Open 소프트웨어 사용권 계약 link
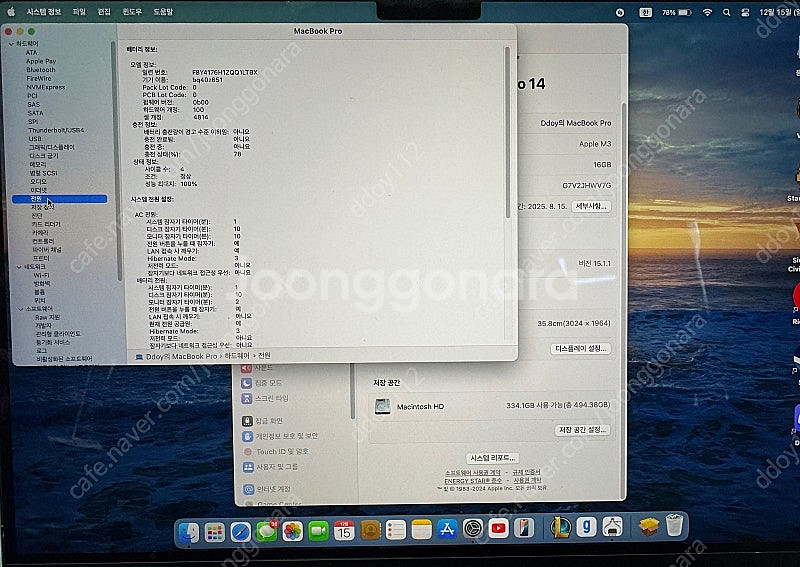Screen dimensions: 800x567 [x=473, y=473]
